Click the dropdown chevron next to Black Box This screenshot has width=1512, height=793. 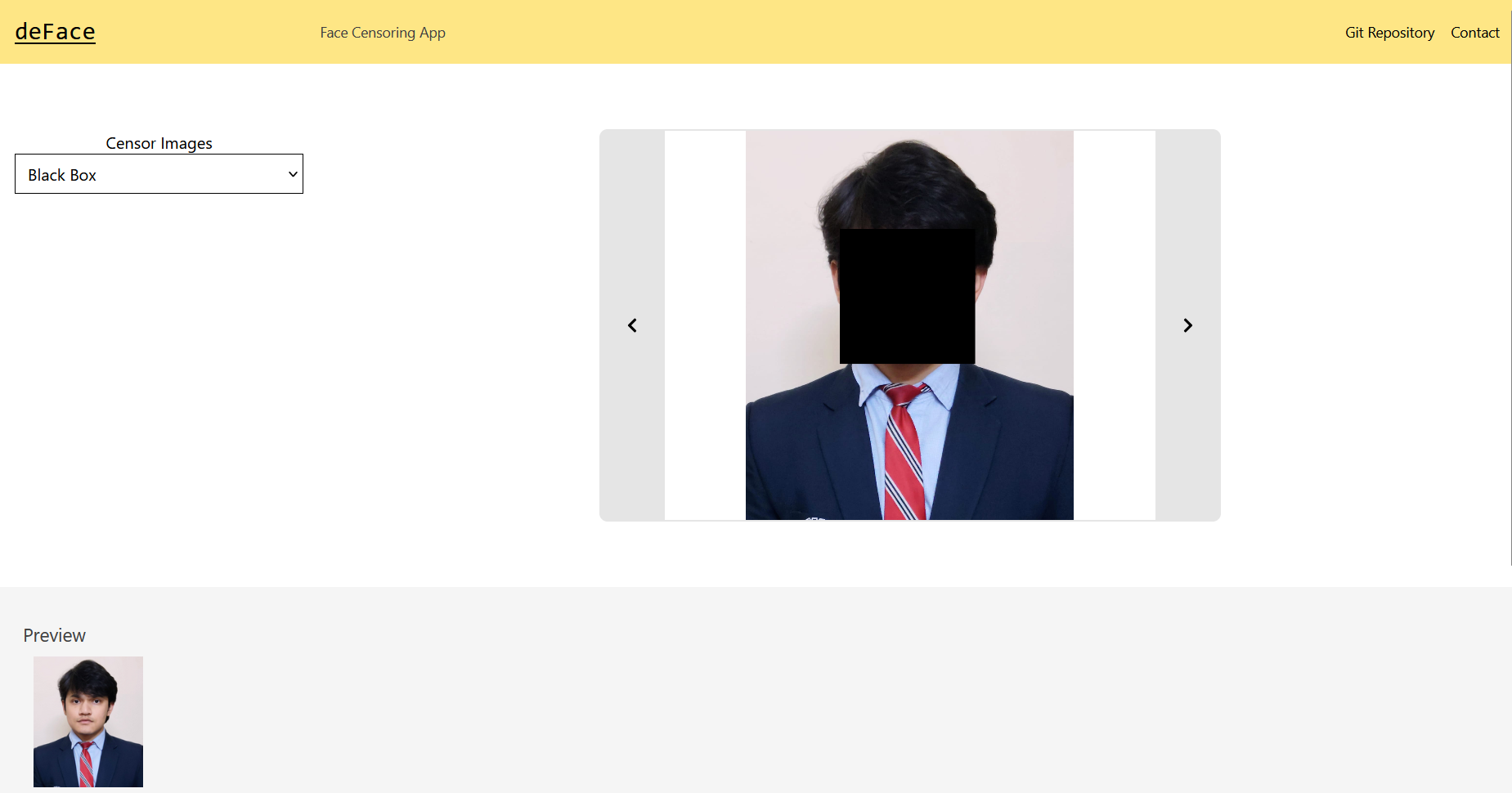[x=292, y=173]
